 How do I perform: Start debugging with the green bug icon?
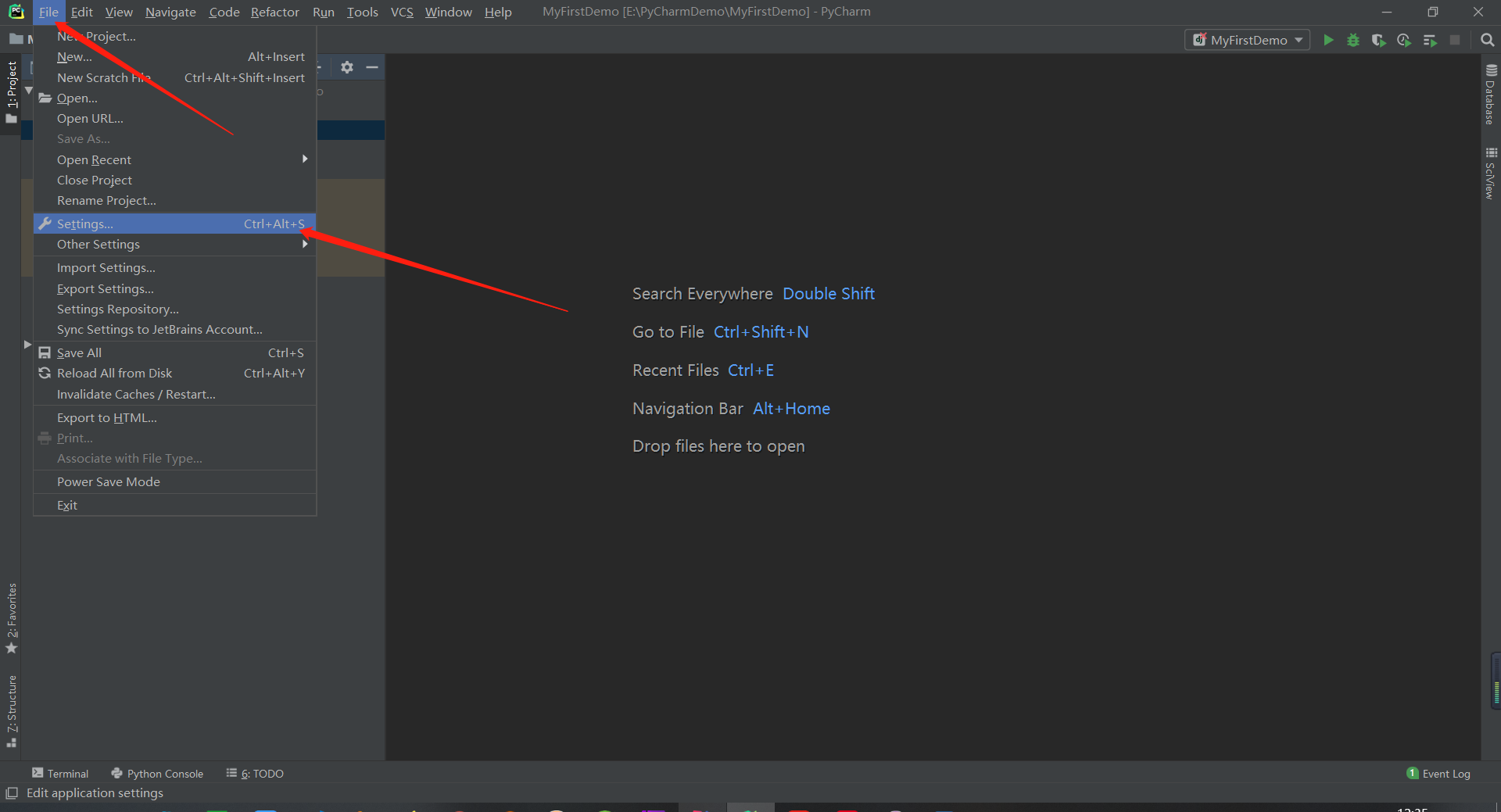tap(1353, 40)
